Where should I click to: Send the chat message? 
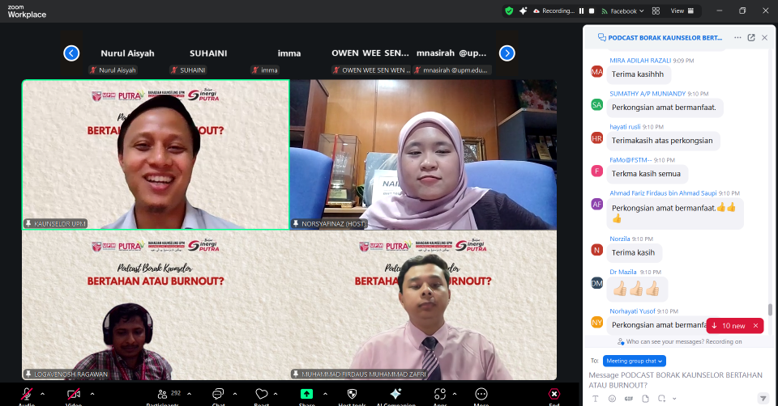pyautogui.click(x=763, y=398)
